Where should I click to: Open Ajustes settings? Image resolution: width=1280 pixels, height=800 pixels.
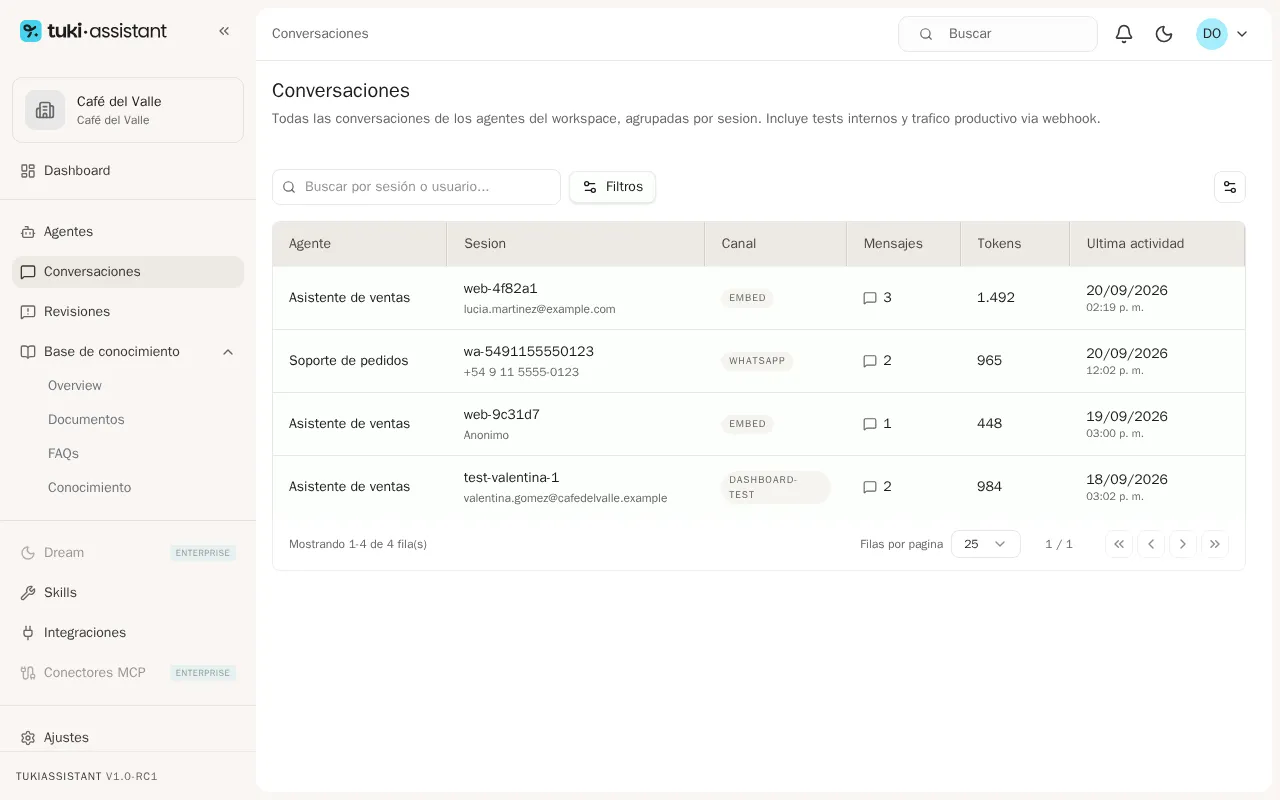[128, 738]
